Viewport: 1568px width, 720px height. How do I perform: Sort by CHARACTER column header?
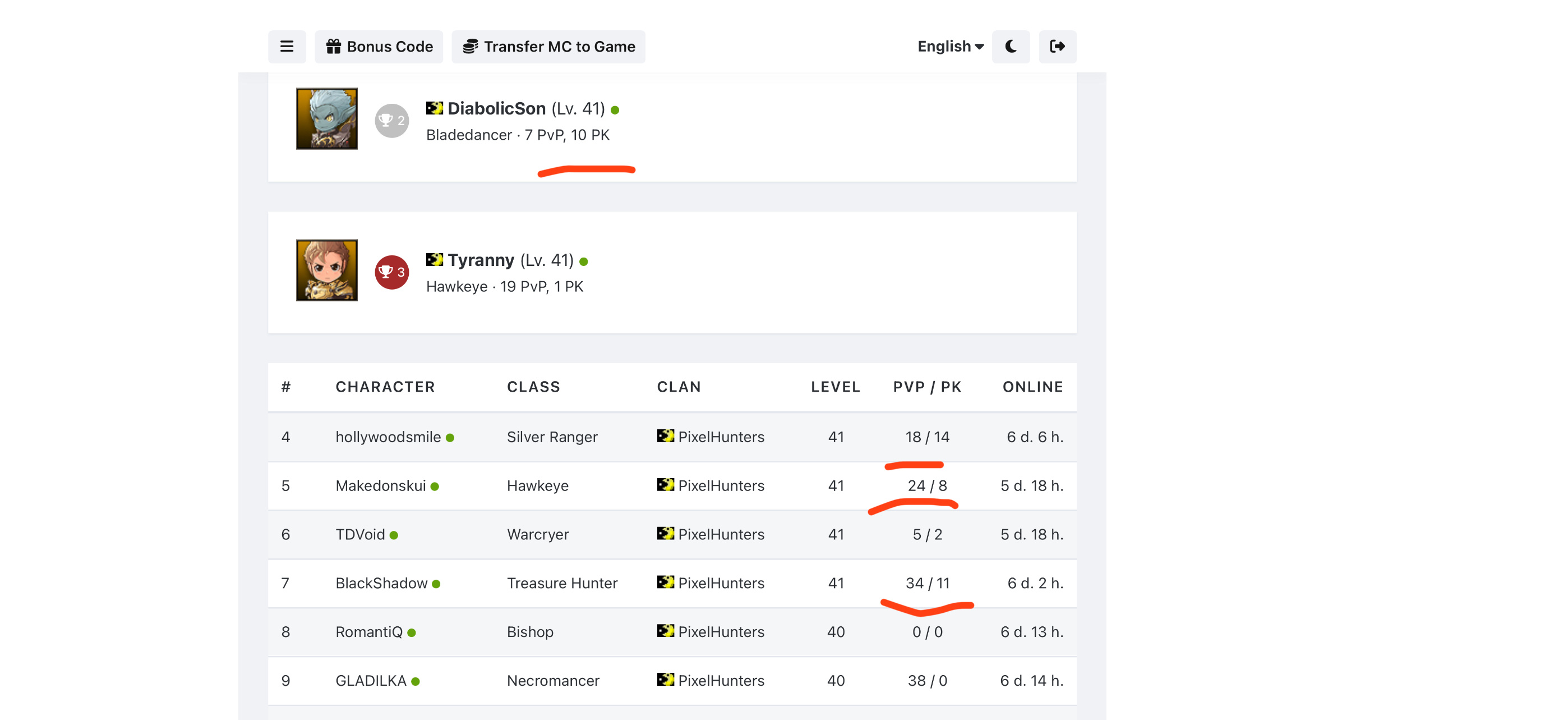[x=385, y=387]
